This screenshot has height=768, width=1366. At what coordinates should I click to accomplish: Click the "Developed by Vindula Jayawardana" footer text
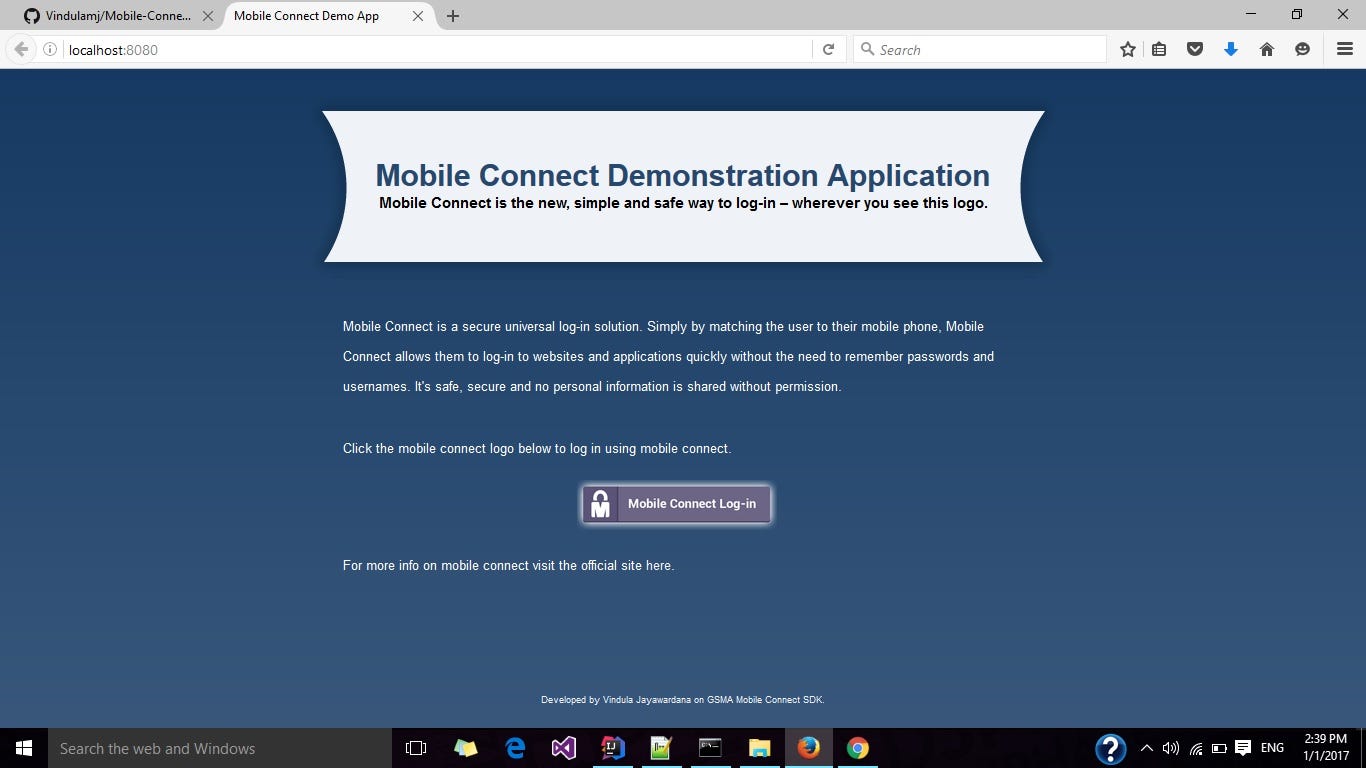[x=616, y=700]
